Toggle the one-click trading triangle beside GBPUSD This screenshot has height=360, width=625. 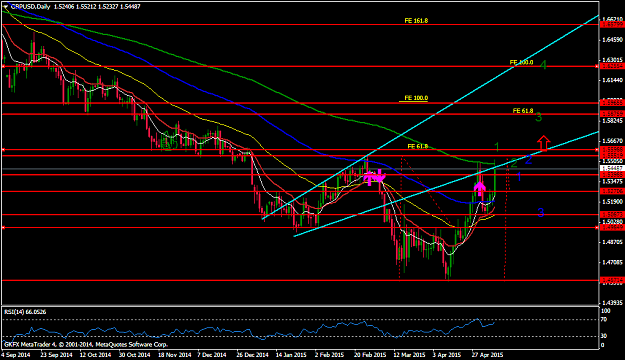[5, 7]
